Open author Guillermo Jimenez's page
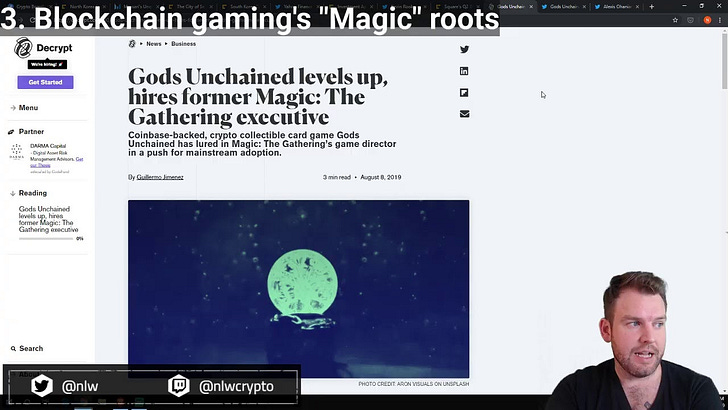The height and width of the screenshot is (410, 728). click(160, 177)
